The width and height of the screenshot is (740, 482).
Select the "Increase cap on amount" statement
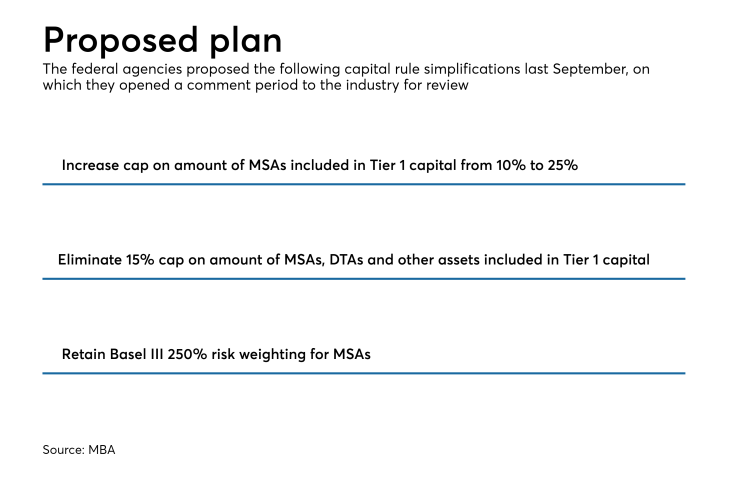pyautogui.click(x=320, y=165)
